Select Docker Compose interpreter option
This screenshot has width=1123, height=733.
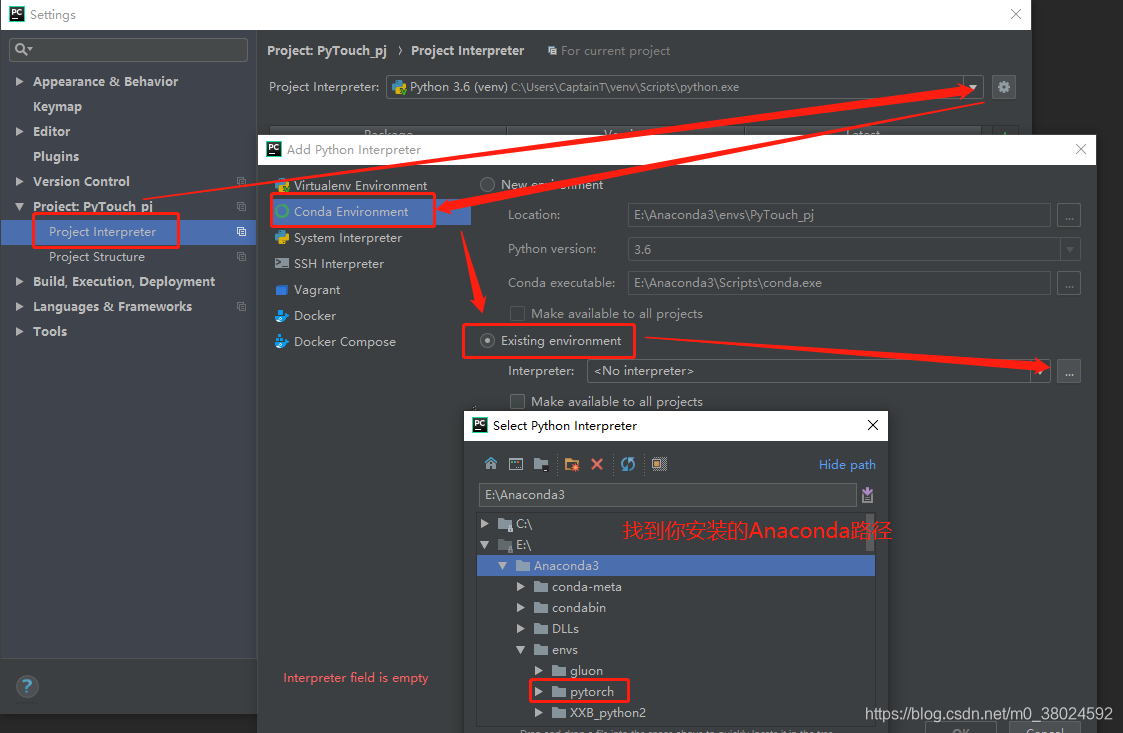(335, 342)
